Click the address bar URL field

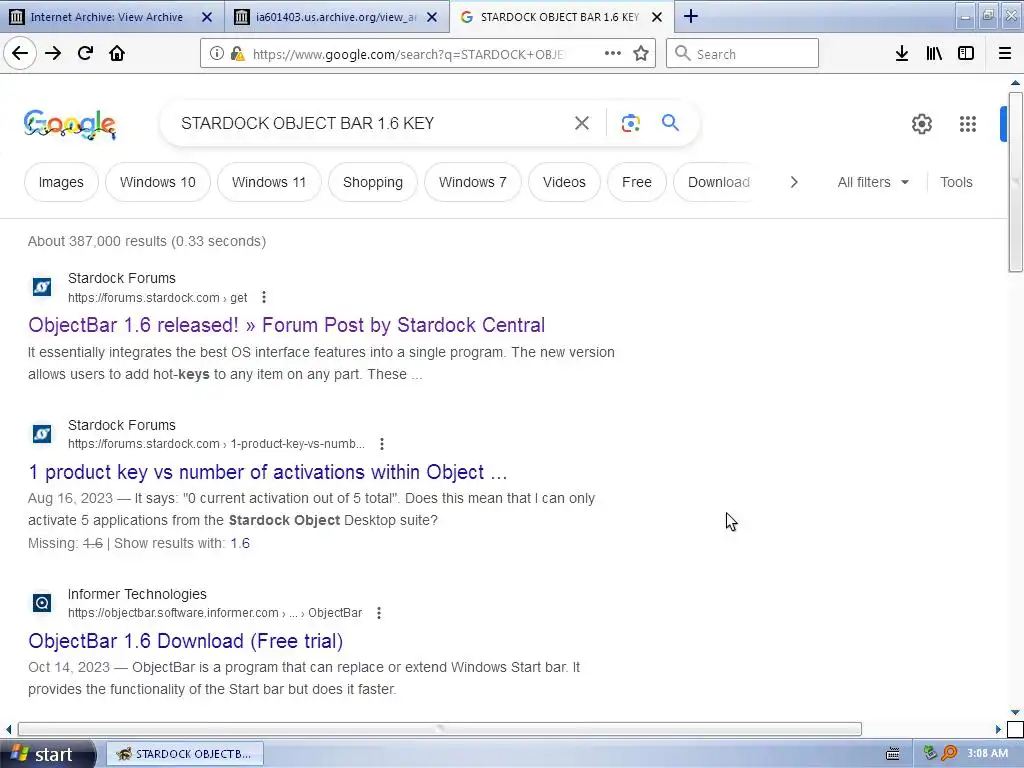click(408, 54)
